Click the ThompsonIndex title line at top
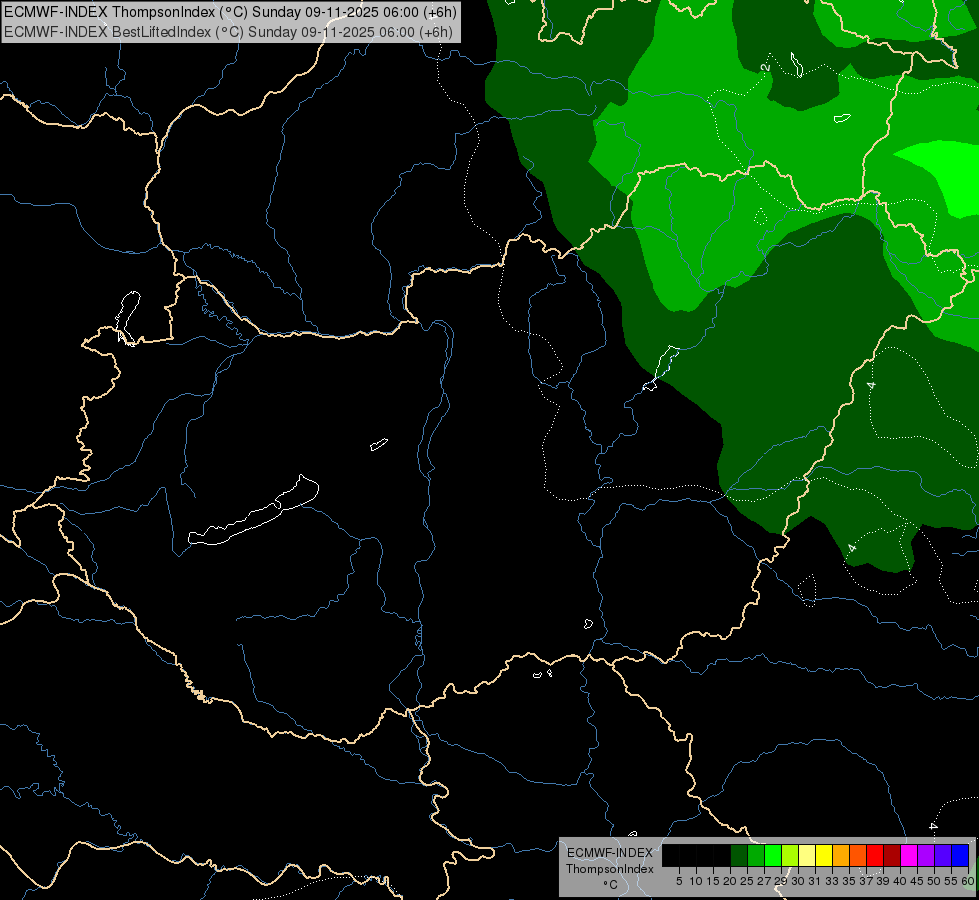Screen dimensions: 979x900 230,12
